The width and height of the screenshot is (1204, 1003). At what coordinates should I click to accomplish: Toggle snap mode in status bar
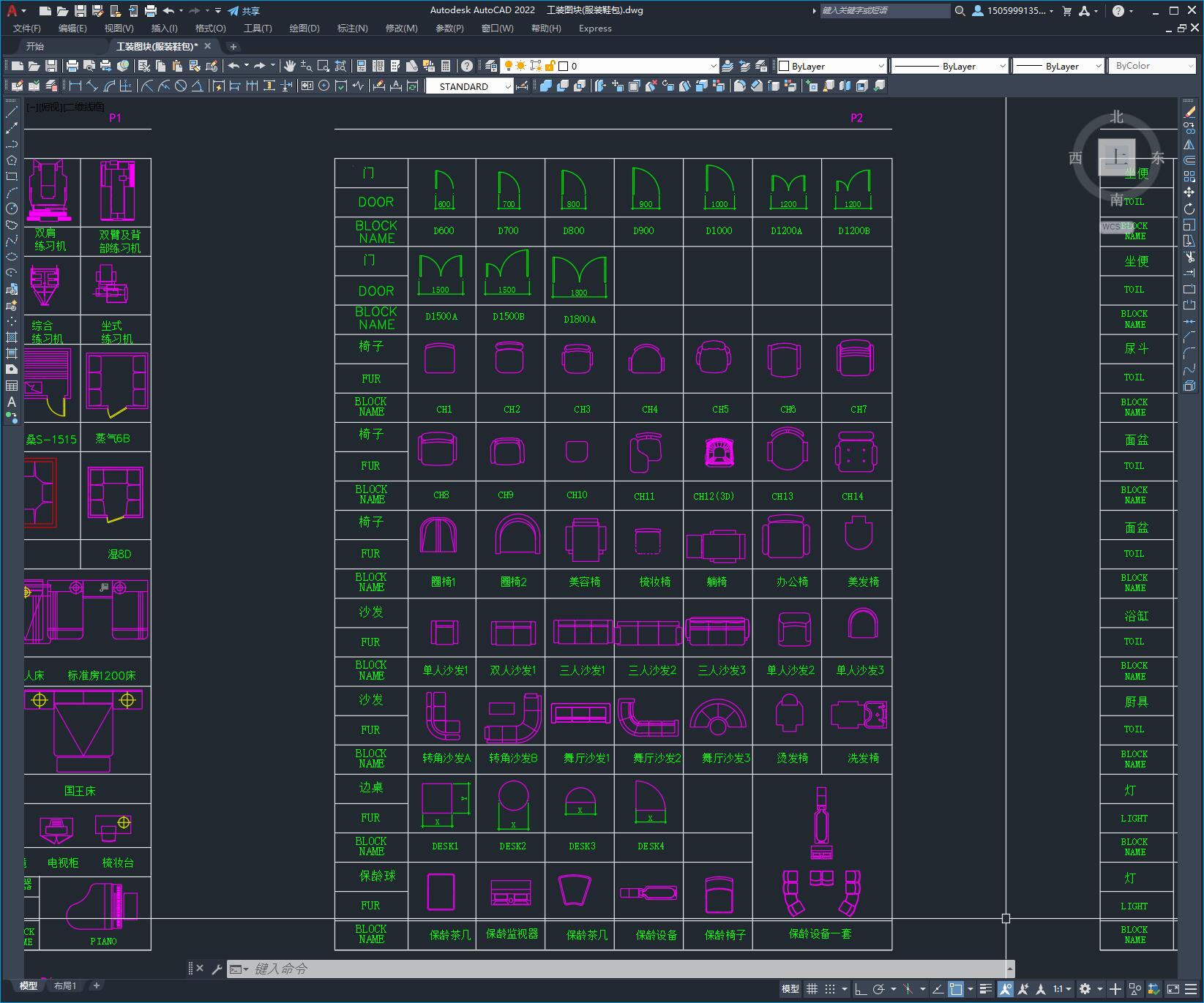(829, 989)
